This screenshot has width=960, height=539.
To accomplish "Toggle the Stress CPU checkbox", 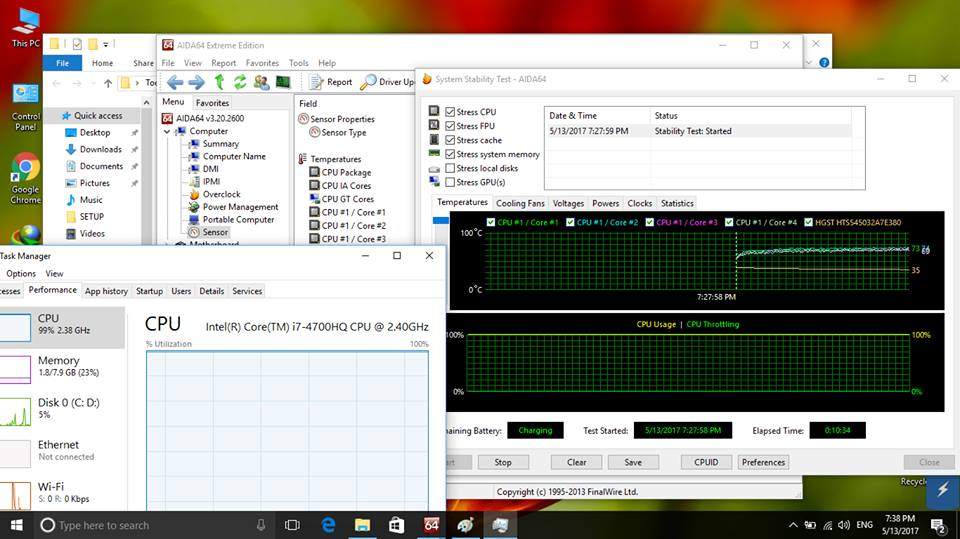I will 450,112.
